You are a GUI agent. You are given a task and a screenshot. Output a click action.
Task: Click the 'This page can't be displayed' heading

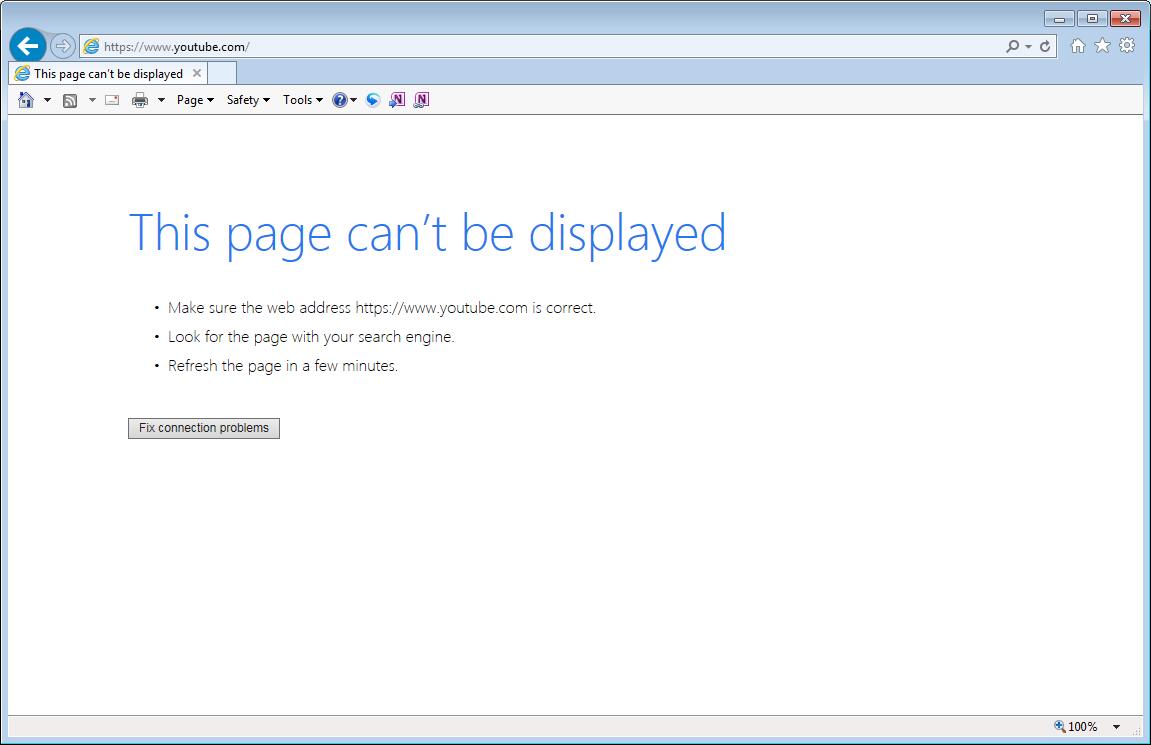click(427, 233)
